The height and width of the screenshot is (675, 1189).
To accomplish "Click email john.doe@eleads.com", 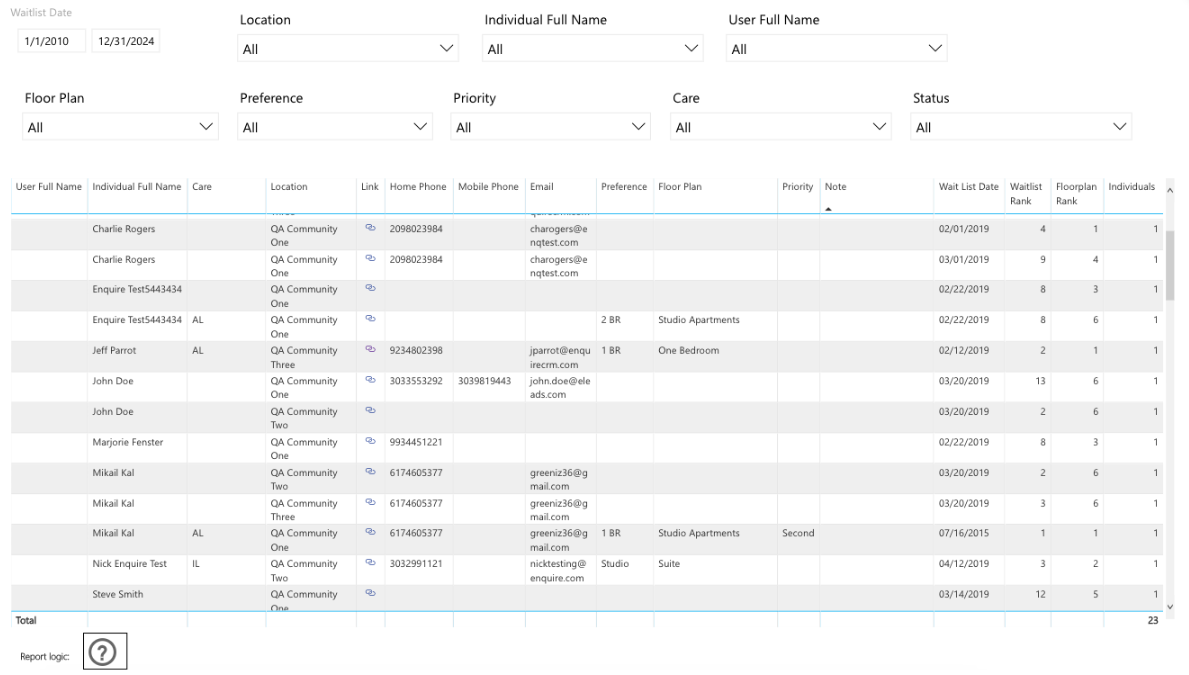I will tap(560, 388).
